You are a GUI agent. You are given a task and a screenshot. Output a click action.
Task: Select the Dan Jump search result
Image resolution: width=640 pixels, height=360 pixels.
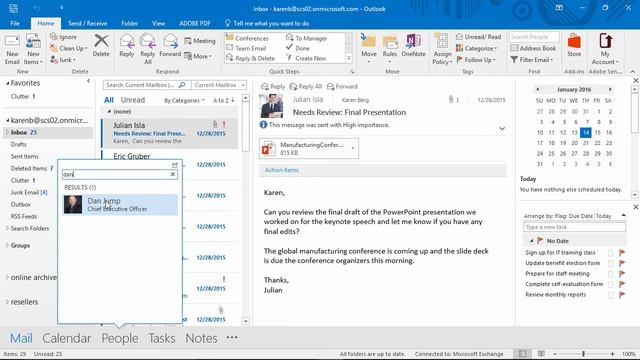point(120,204)
